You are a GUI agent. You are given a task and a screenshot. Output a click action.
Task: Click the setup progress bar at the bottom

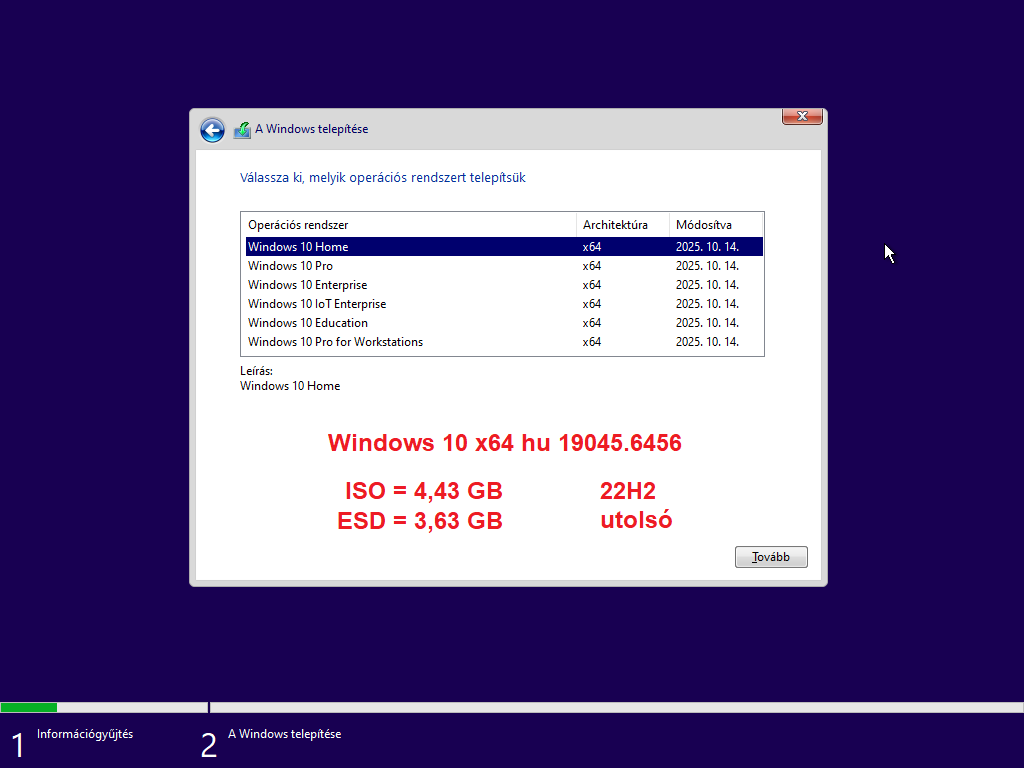point(512,707)
